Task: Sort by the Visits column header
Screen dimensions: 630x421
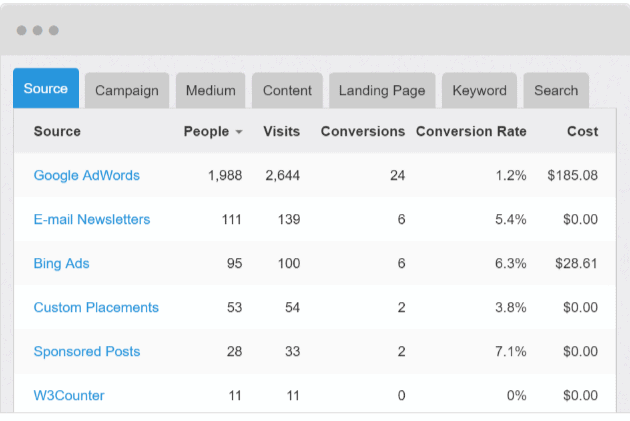Action: click(281, 131)
